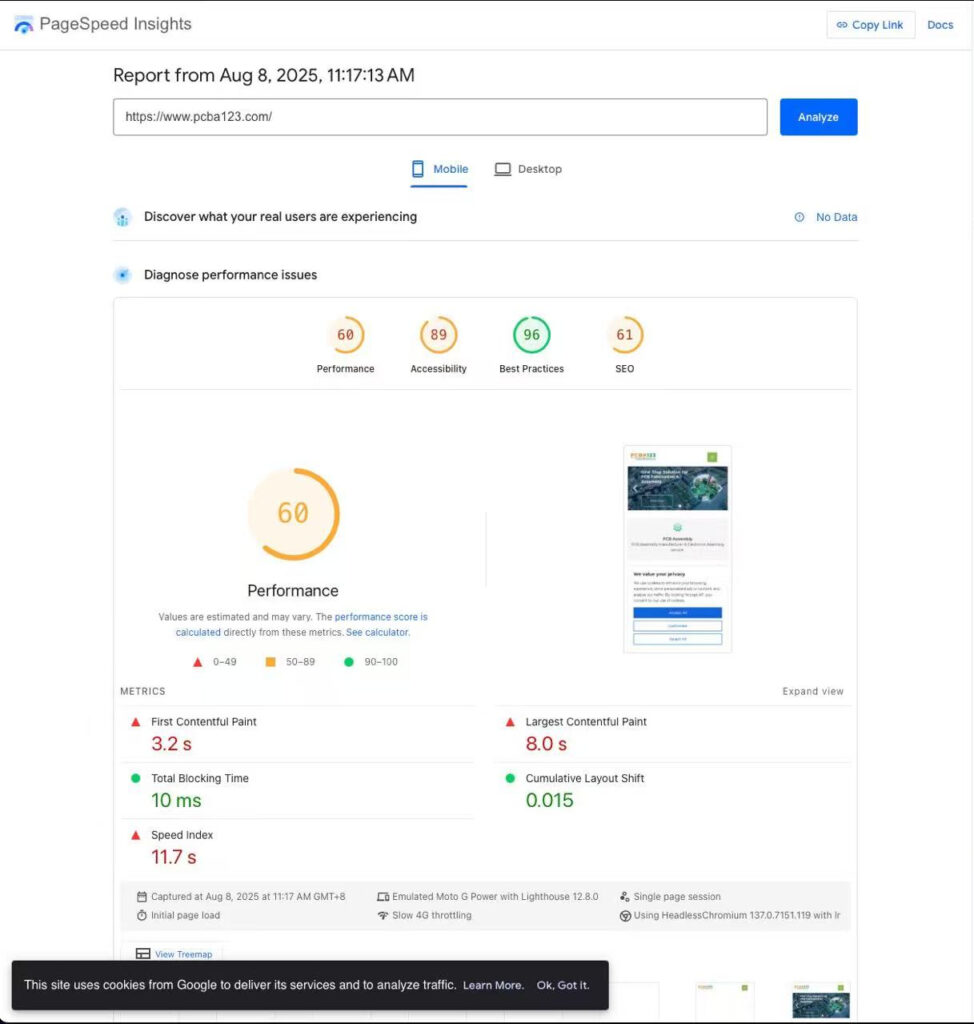Click the info icon beside No Data
This screenshot has height=1024, width=974.
(x=799, y=217)
